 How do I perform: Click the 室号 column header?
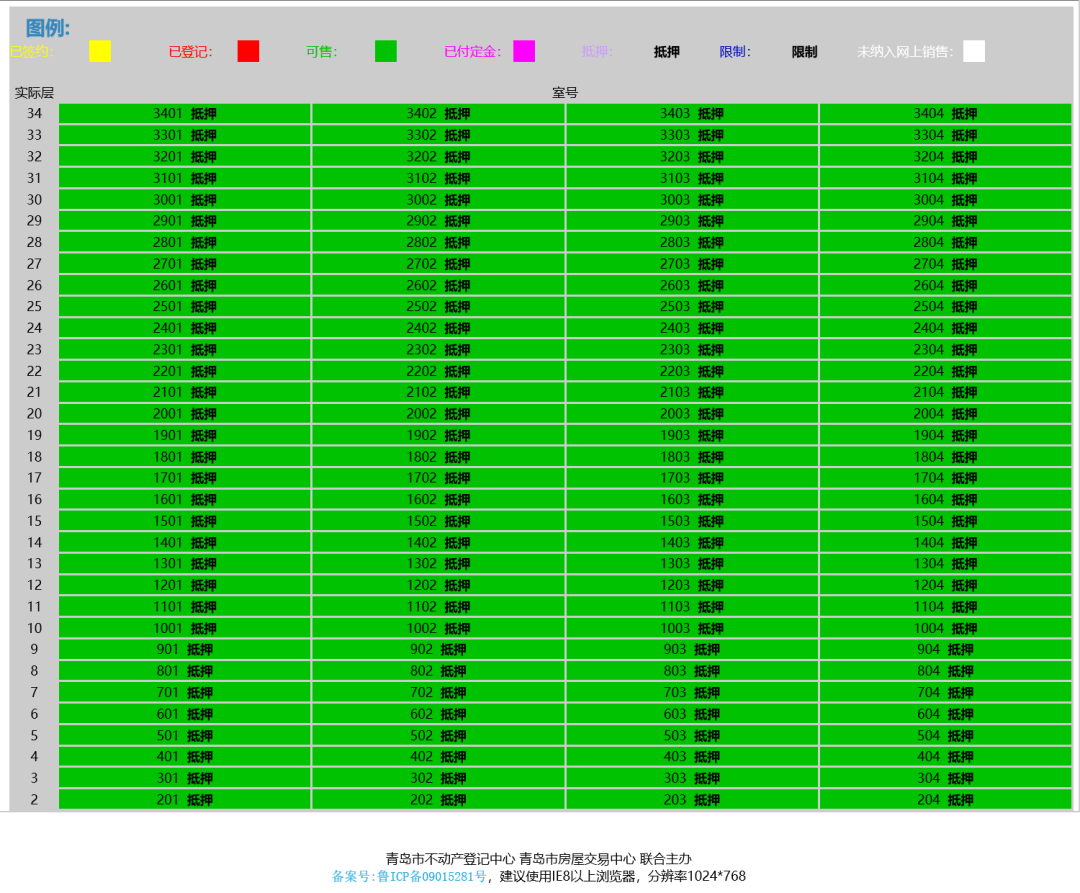[565, 93]
